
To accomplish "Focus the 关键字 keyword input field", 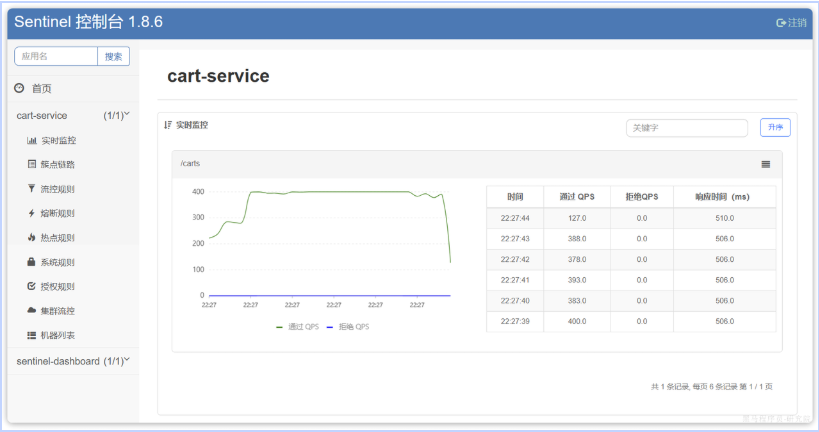I will pyautogui.click(x=686, y=128).
